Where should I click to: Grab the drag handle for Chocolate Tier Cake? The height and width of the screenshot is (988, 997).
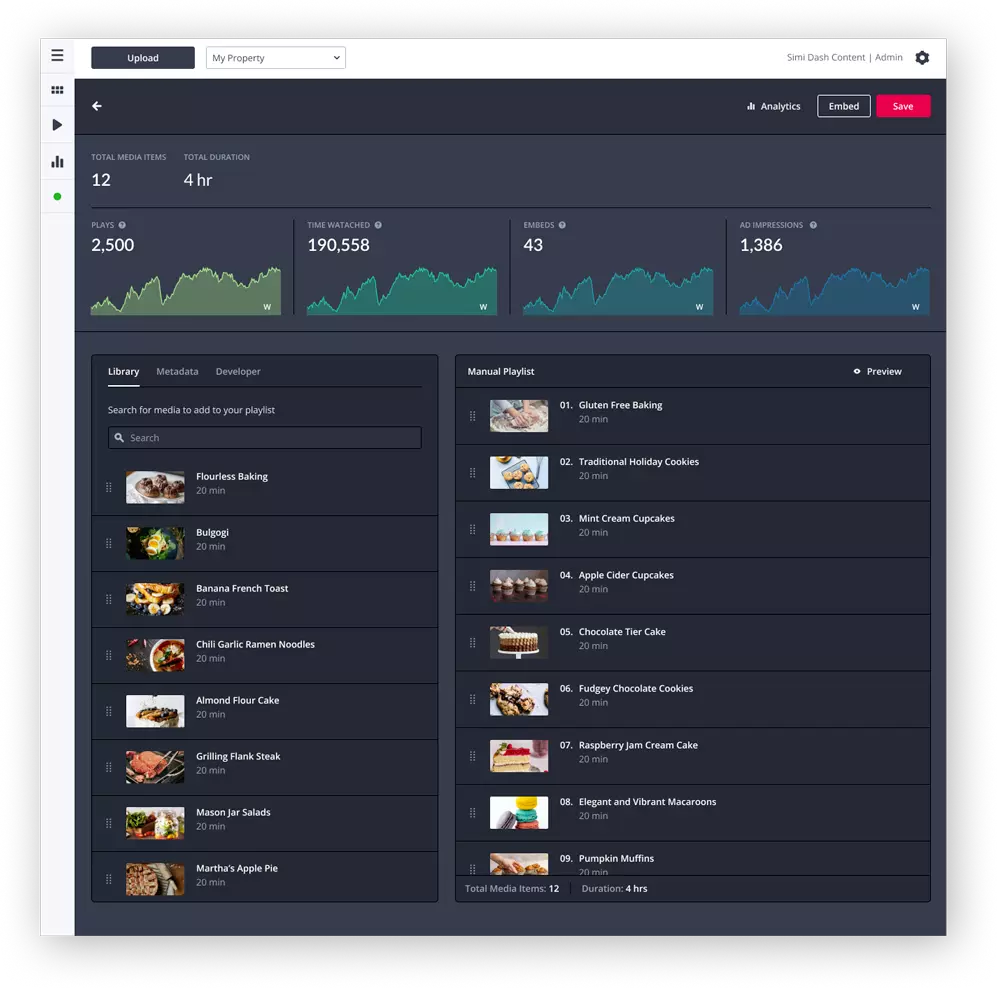pos(472,642)
